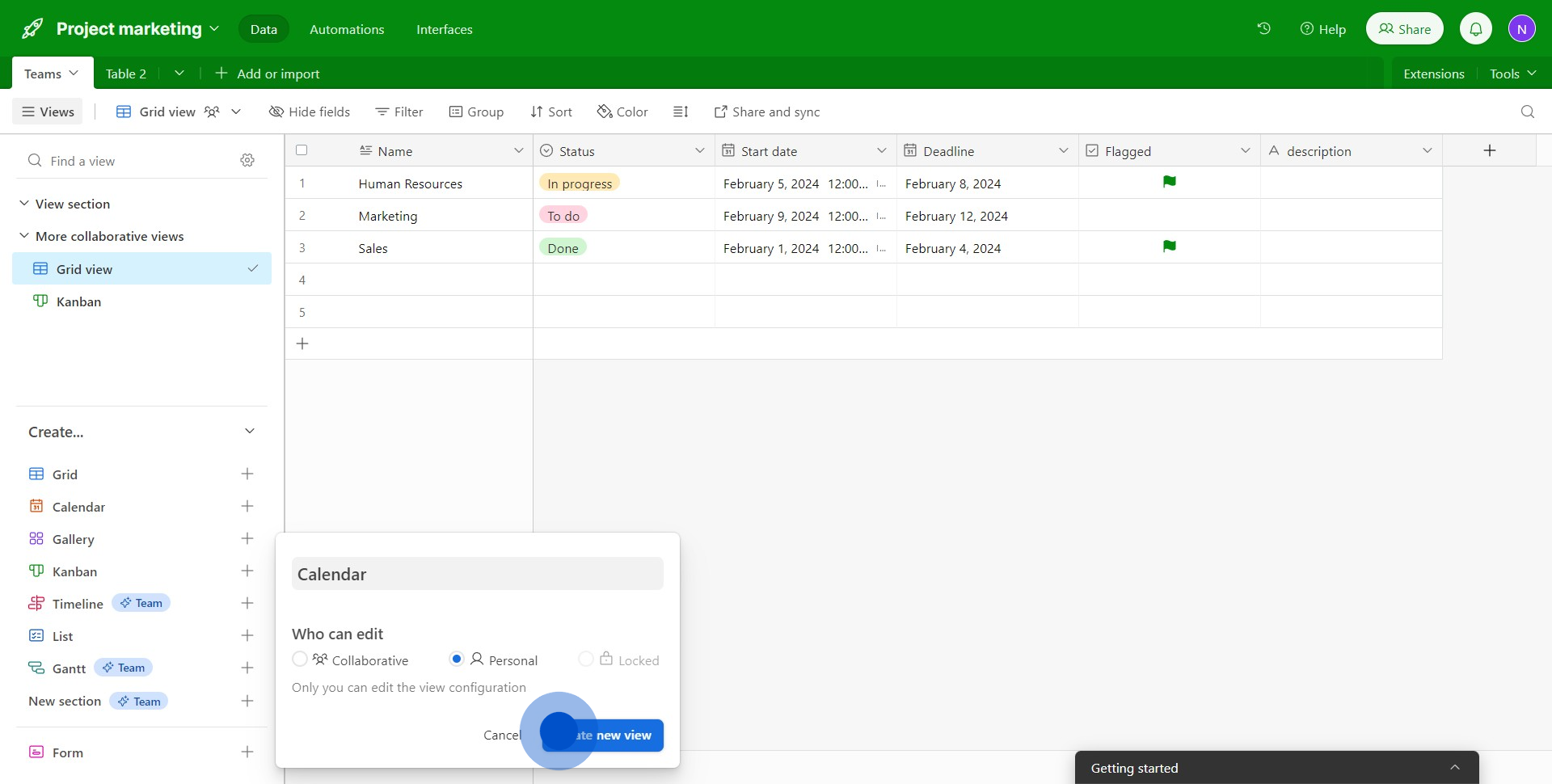Click the notifications bell icon

pyautogui.click(x=1475, y=29)
